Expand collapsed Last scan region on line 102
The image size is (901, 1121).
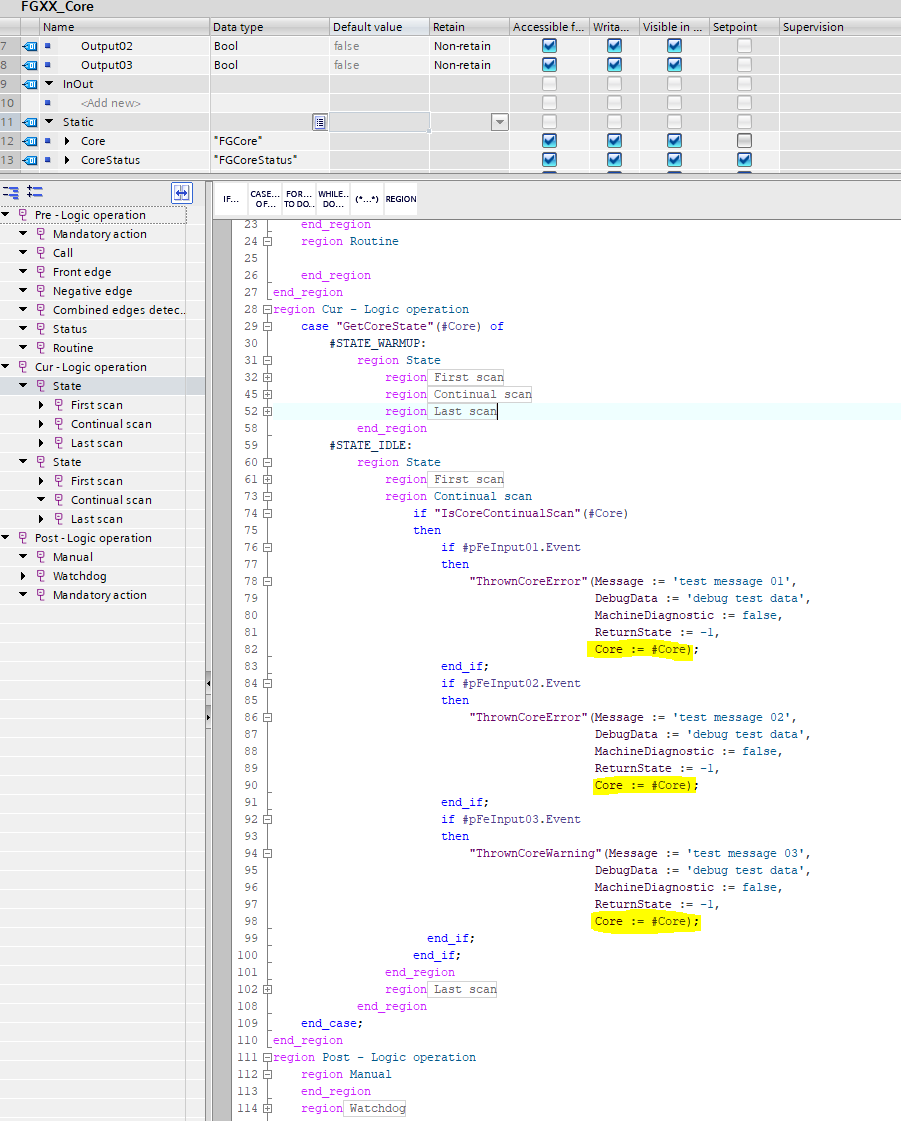pos(267,989)
